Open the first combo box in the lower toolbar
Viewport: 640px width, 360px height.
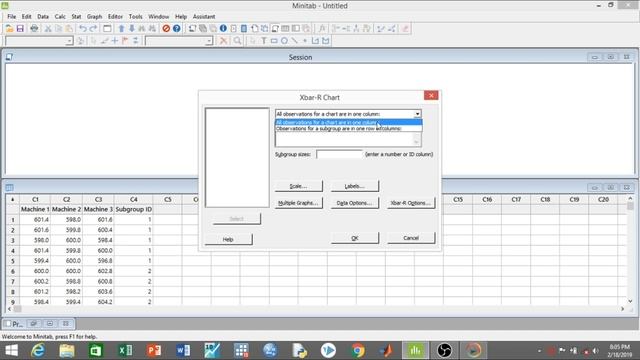coord(39,41)
